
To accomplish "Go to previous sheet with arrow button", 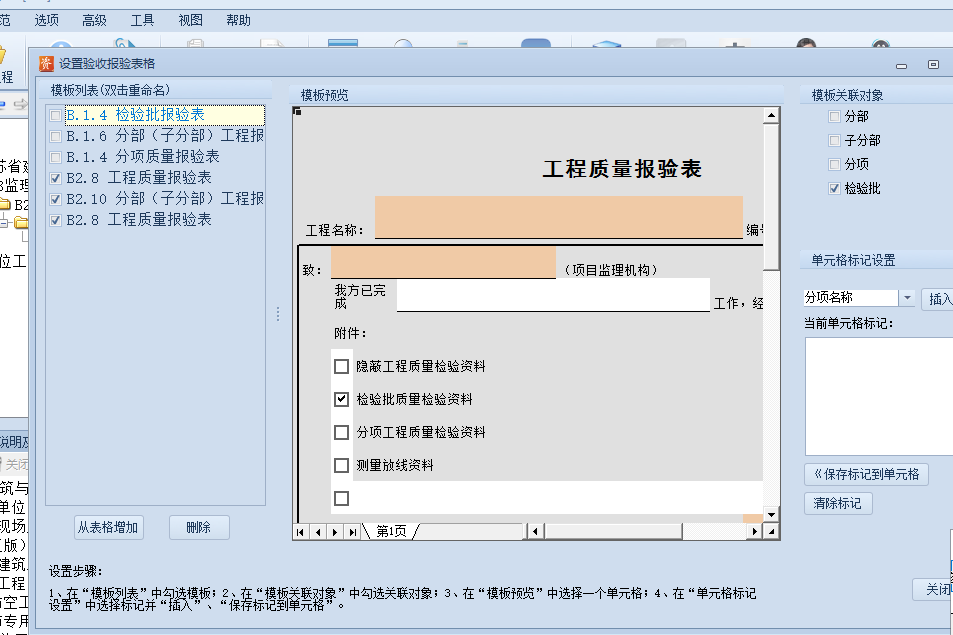I will (318, 532).
